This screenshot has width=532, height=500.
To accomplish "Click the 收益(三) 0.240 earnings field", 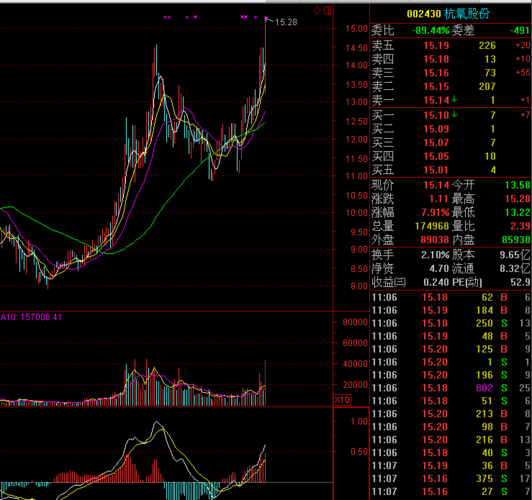I will (410, 282).
